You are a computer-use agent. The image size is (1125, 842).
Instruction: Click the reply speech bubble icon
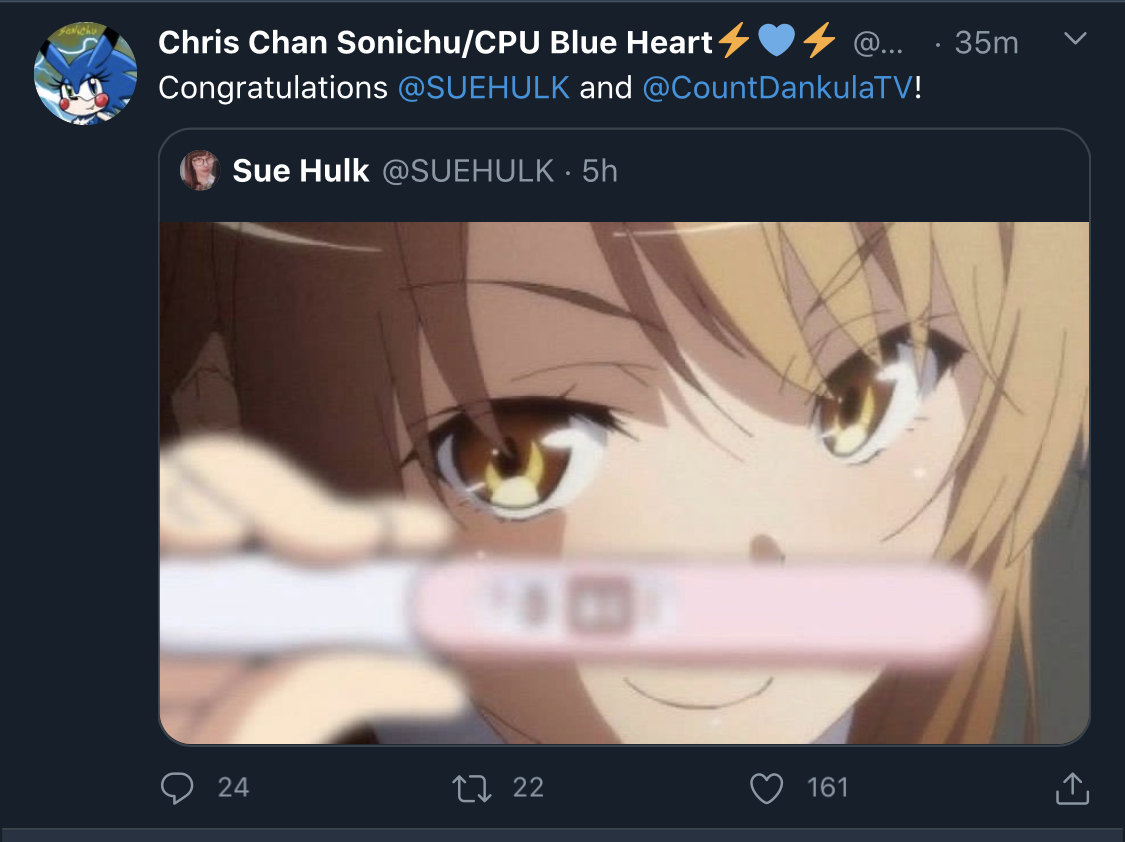coord(176,787)
